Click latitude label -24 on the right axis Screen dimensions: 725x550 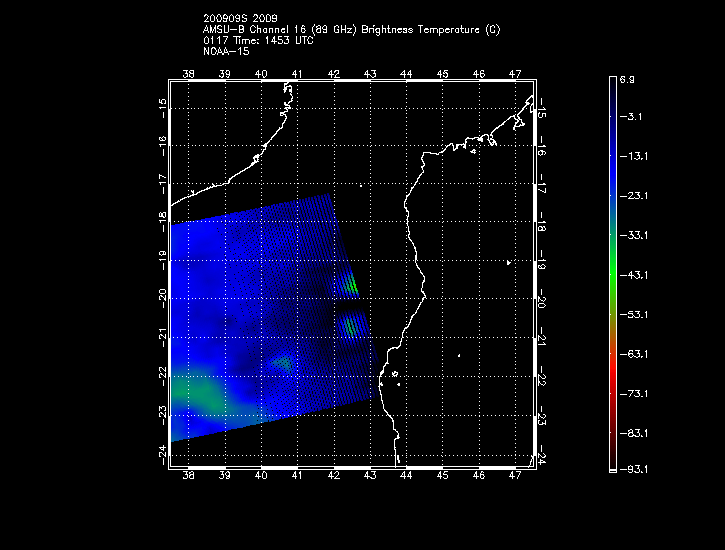tap(544, 459)
